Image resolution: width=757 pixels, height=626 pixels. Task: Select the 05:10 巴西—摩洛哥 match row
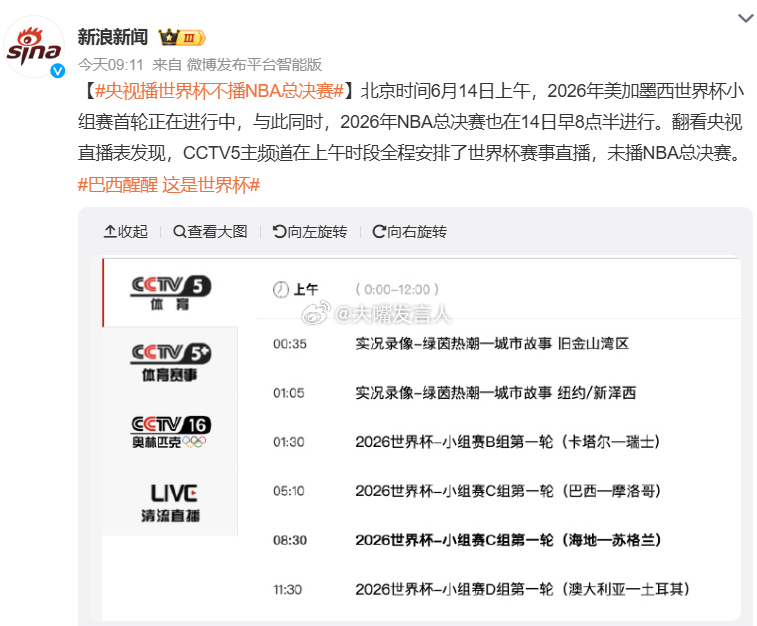click(x=499, y=491)
